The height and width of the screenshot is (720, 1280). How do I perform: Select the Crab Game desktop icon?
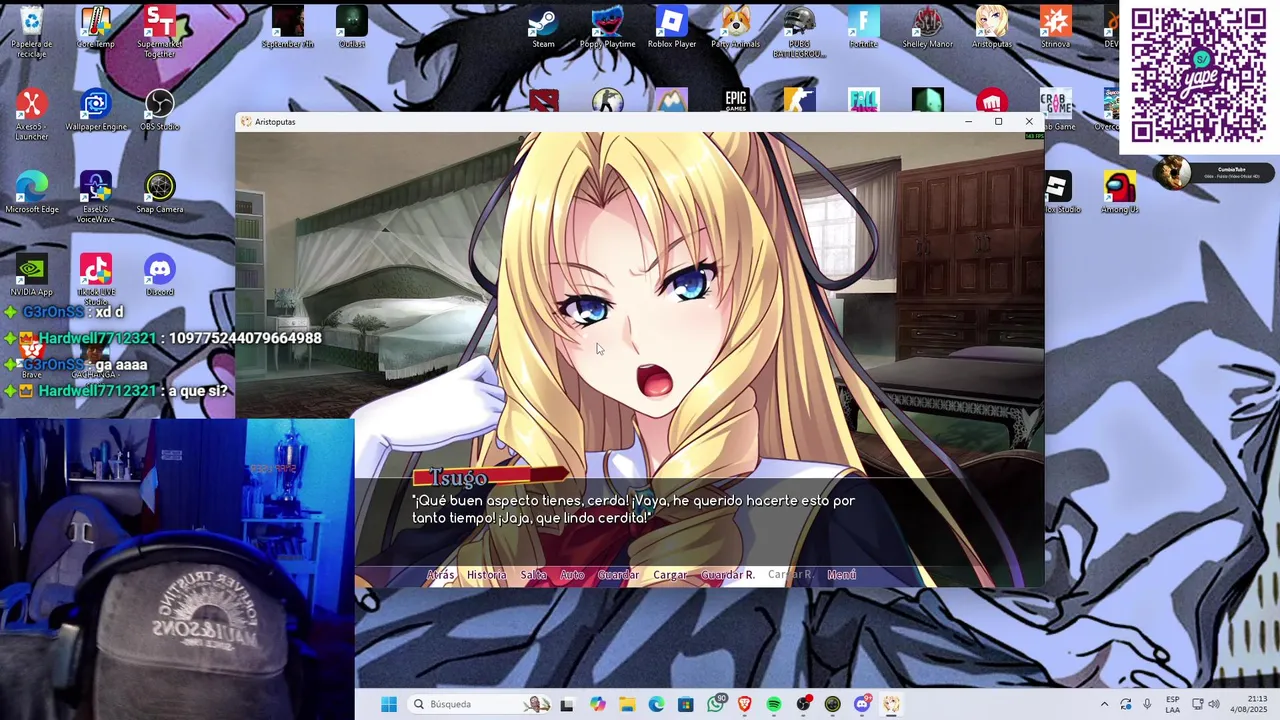coord(1055,110)
